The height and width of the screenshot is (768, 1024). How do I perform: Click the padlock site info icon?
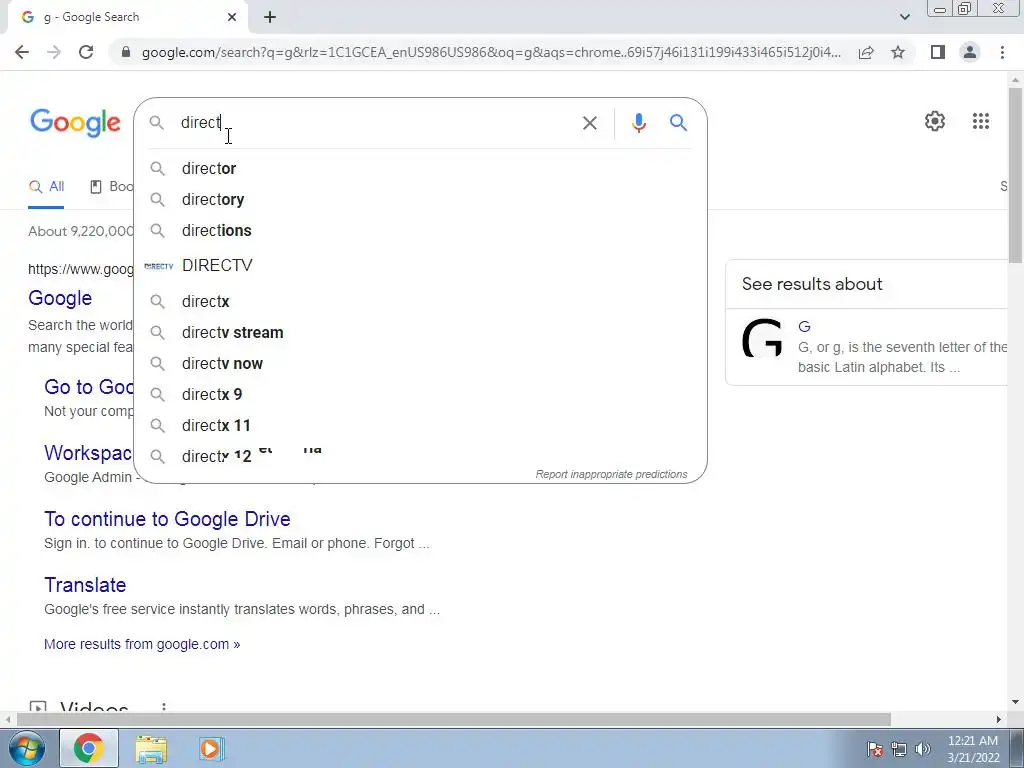coord(126,52)
